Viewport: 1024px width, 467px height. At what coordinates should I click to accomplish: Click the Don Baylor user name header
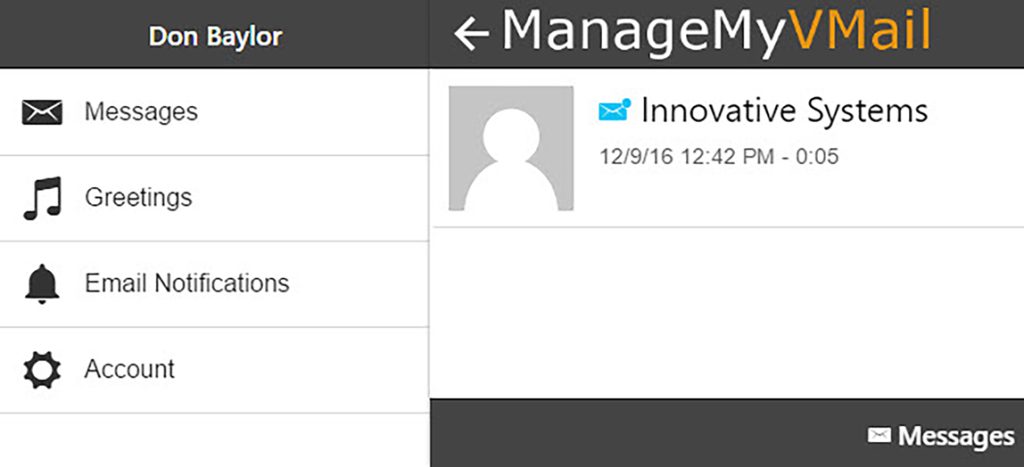pos(215,37)
